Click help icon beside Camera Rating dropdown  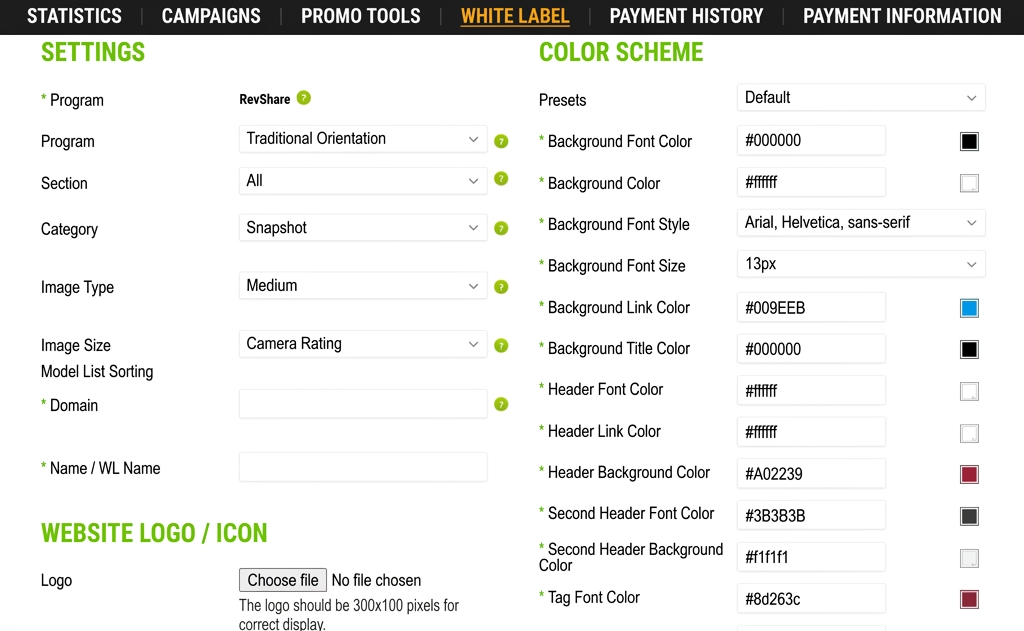[x=501, y=346]
